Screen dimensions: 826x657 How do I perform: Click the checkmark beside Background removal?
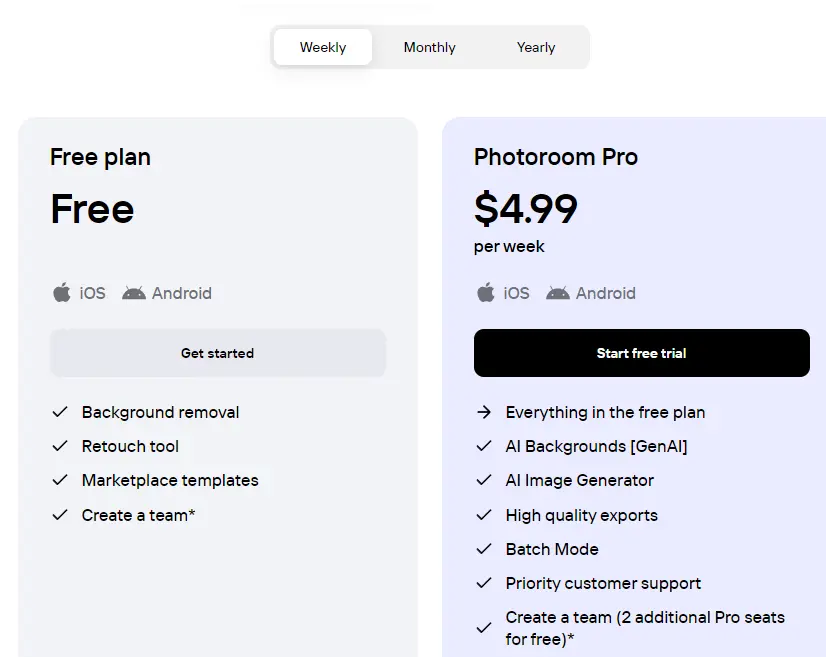(60, 412)
